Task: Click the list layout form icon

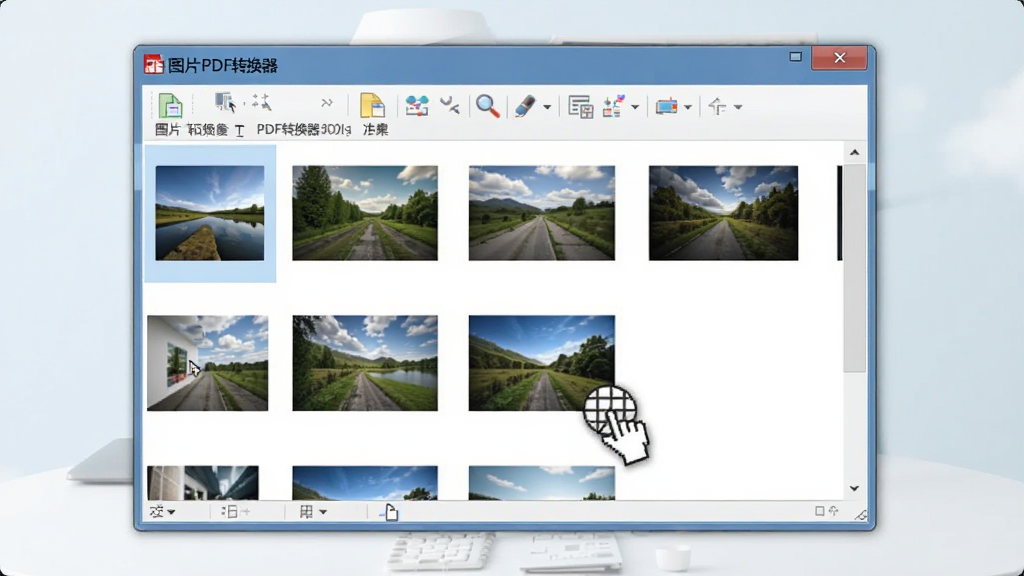Action: coord(581,106)
